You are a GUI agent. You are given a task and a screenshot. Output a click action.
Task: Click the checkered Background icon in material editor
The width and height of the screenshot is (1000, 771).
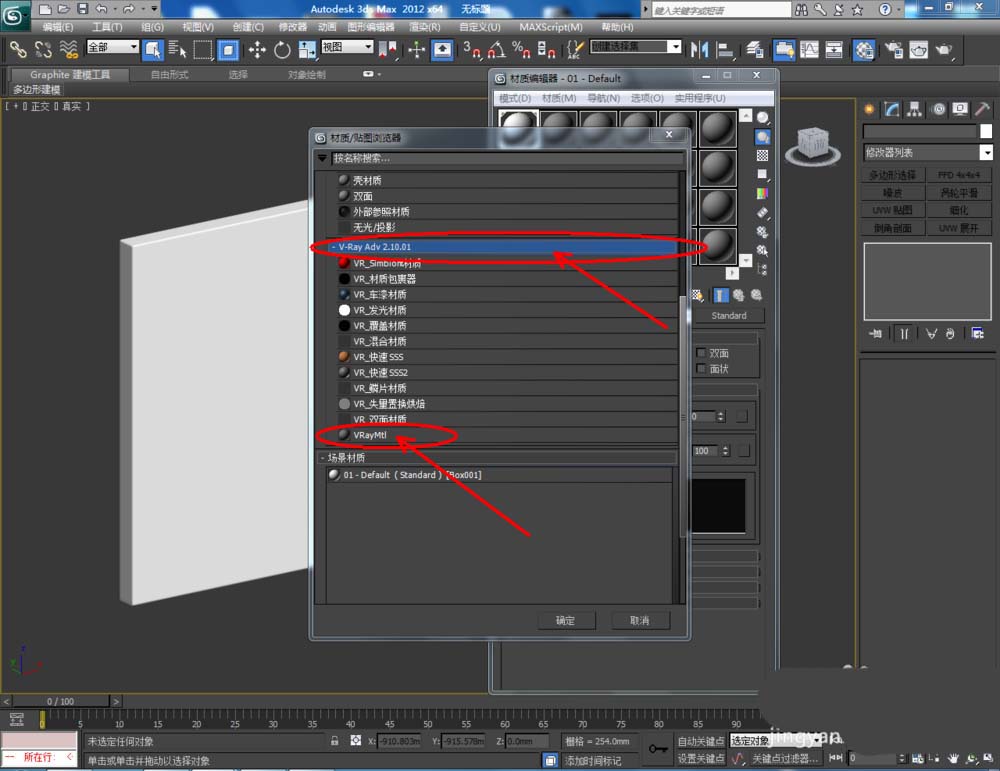click(762, 156)
